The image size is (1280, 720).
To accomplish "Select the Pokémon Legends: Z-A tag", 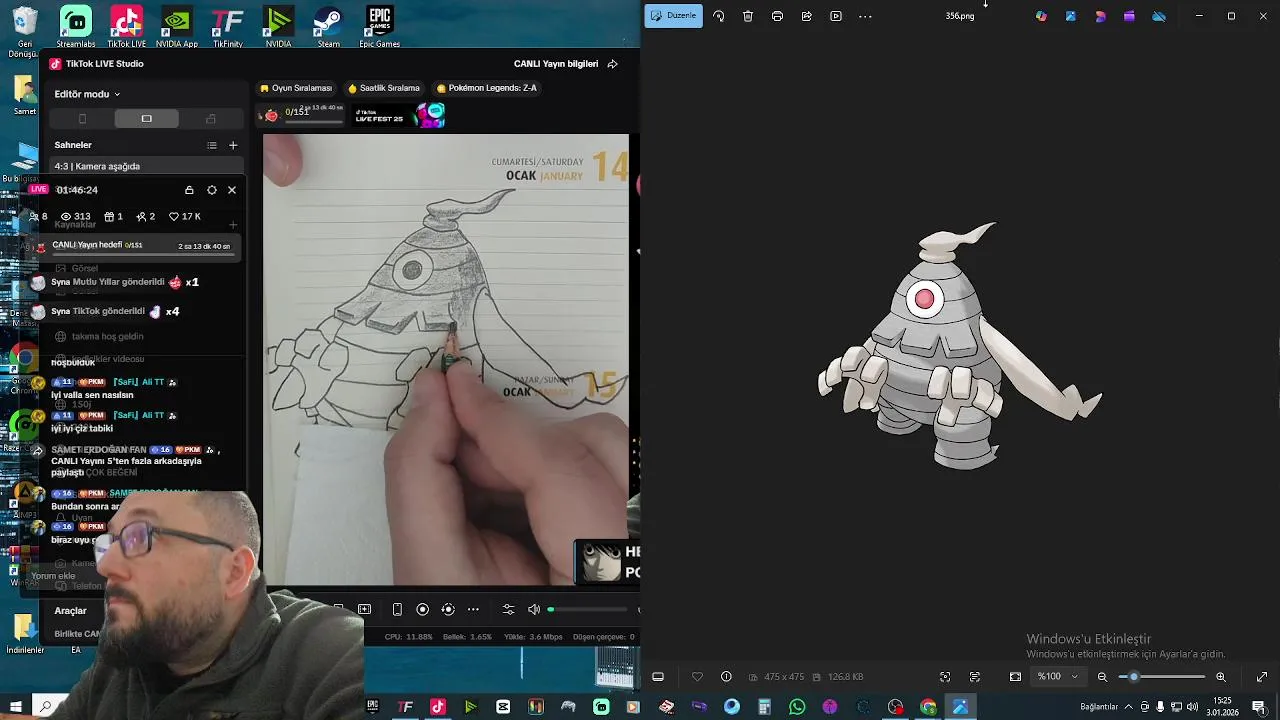I will pos(487,88).
